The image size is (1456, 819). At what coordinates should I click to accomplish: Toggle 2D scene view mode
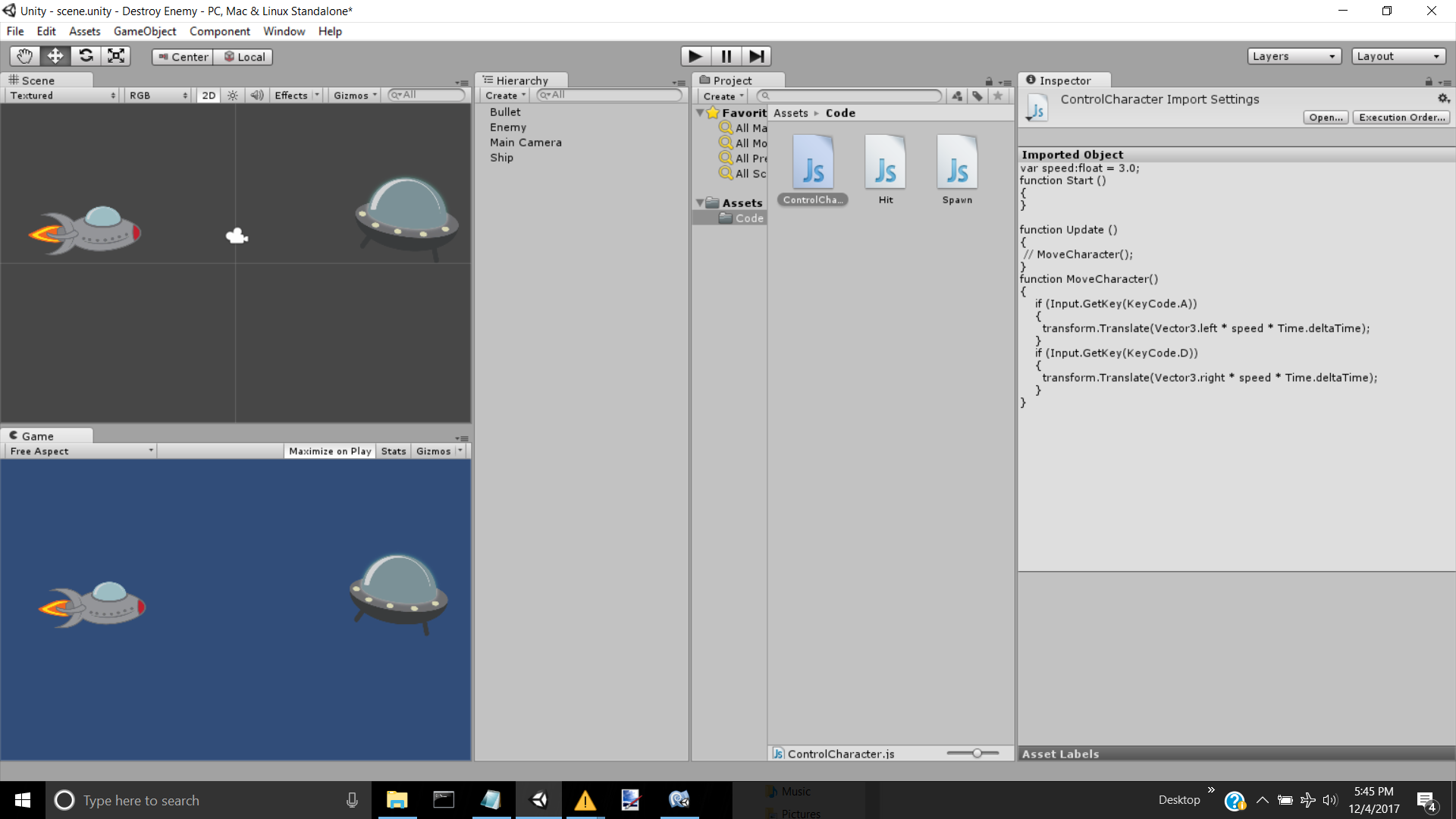tap(209, 96)
